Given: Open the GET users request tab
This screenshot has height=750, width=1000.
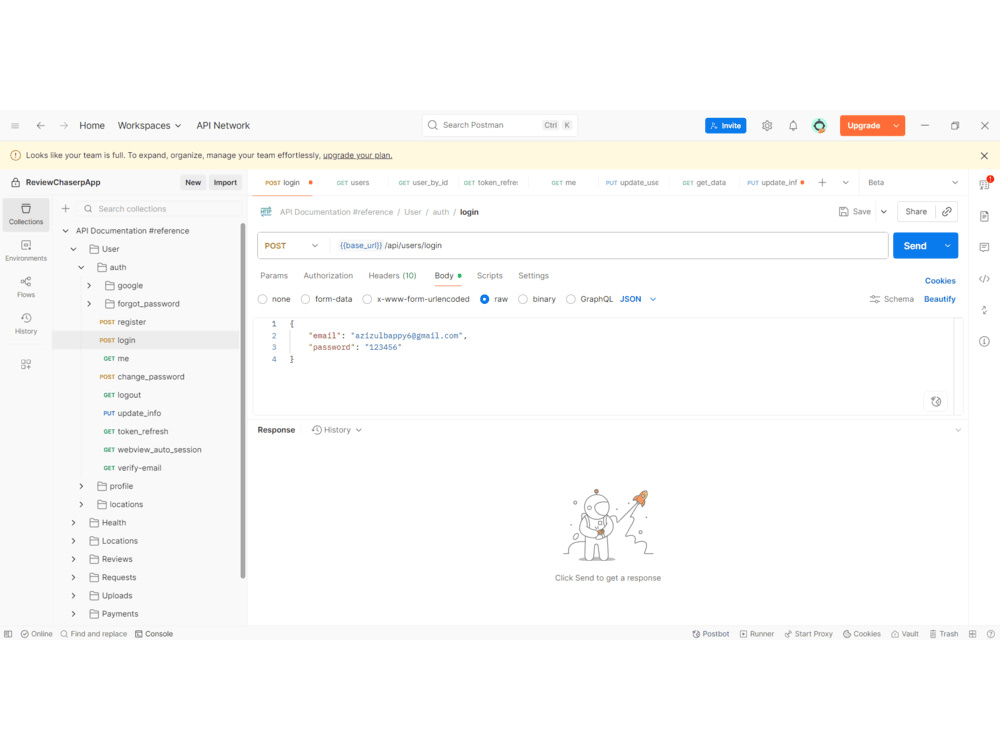Looking at the screenshot, I should [x=353, y=182].
